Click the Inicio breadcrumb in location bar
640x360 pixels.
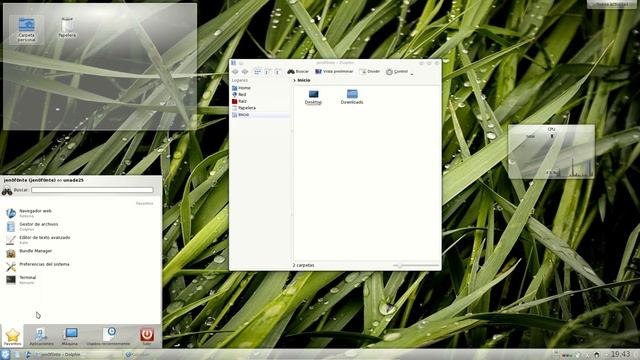[304, 80]
